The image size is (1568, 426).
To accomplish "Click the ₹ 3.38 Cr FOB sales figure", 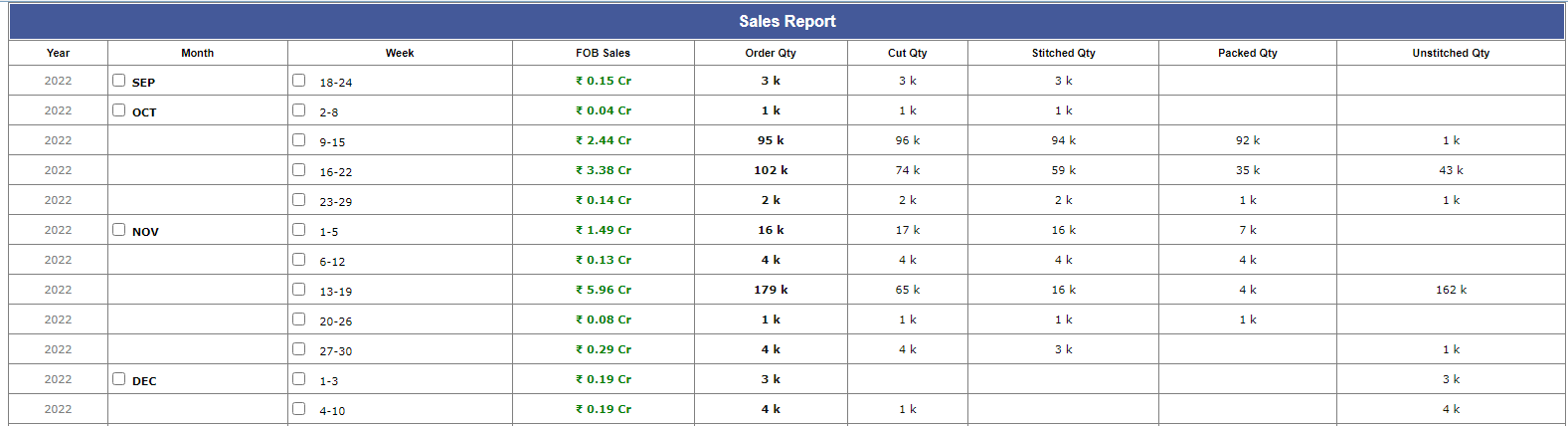I will tap(604, 170).
